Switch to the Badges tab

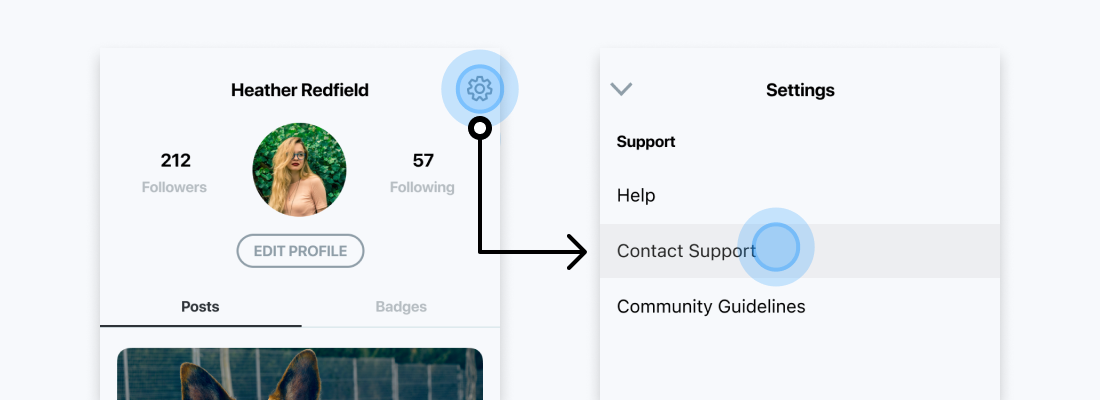tap(401, 307)
